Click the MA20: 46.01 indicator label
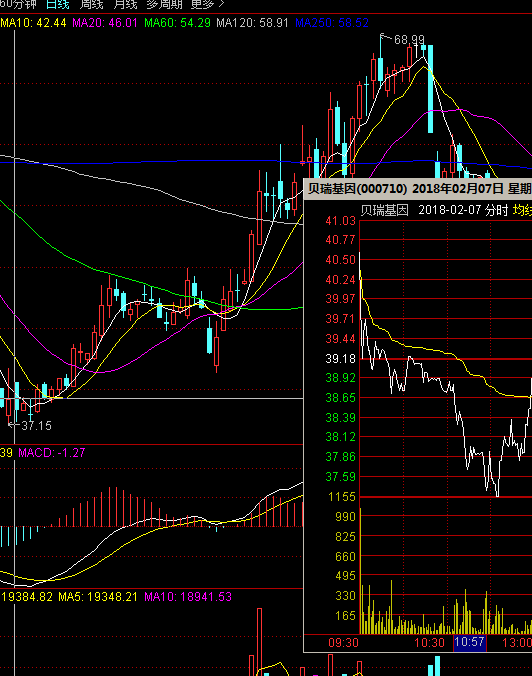This screenshot has width=532, height=676. (105, 23)
